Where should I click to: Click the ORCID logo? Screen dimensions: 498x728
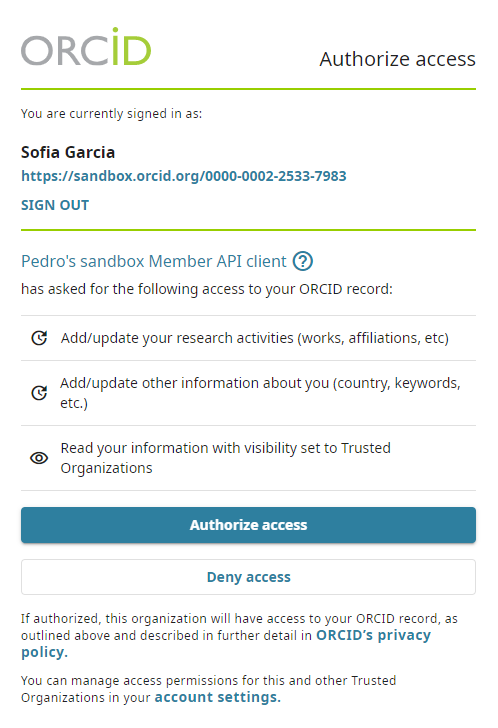tap(86, 46)
